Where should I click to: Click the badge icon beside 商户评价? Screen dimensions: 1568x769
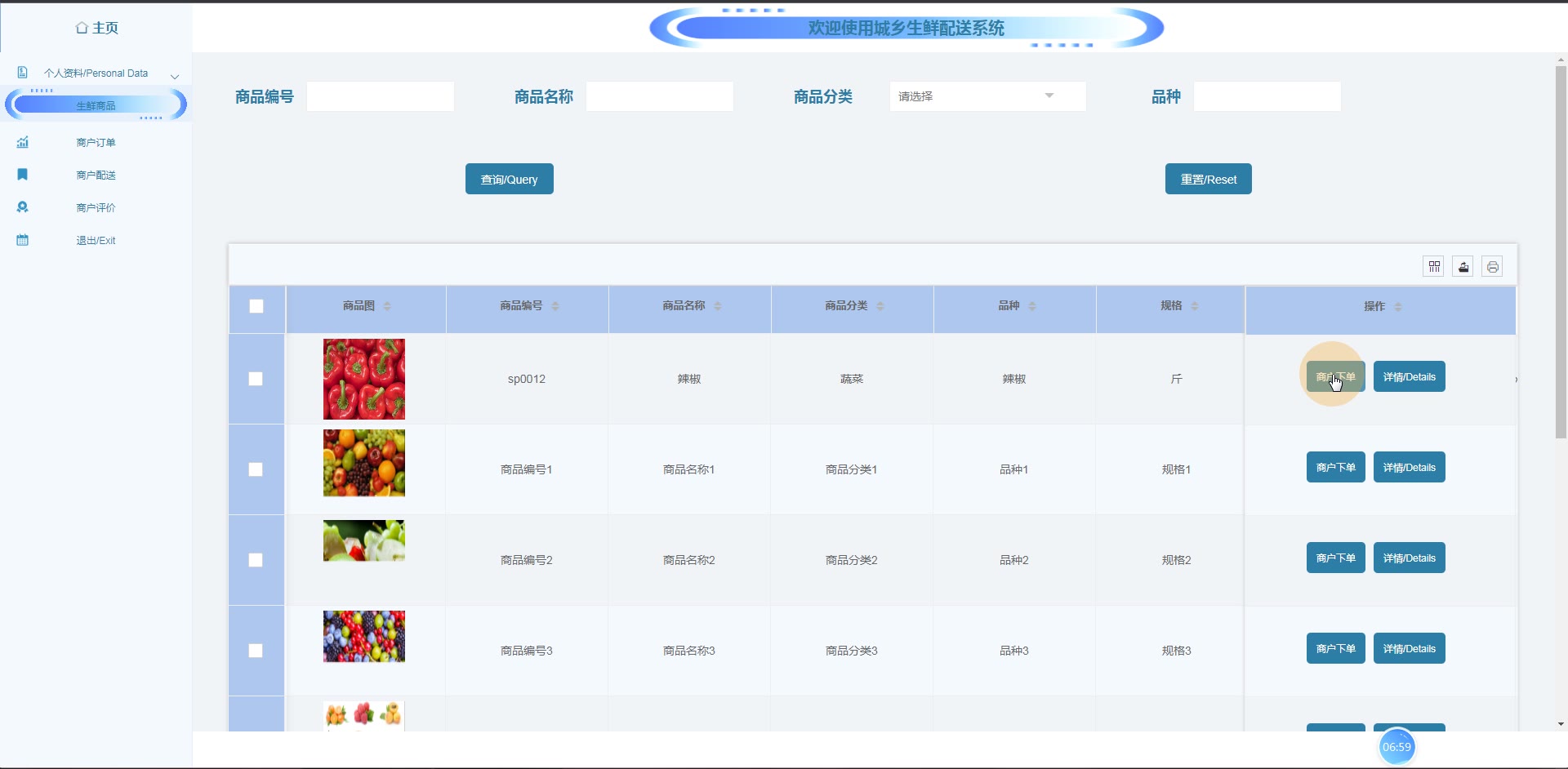[23, 207]
